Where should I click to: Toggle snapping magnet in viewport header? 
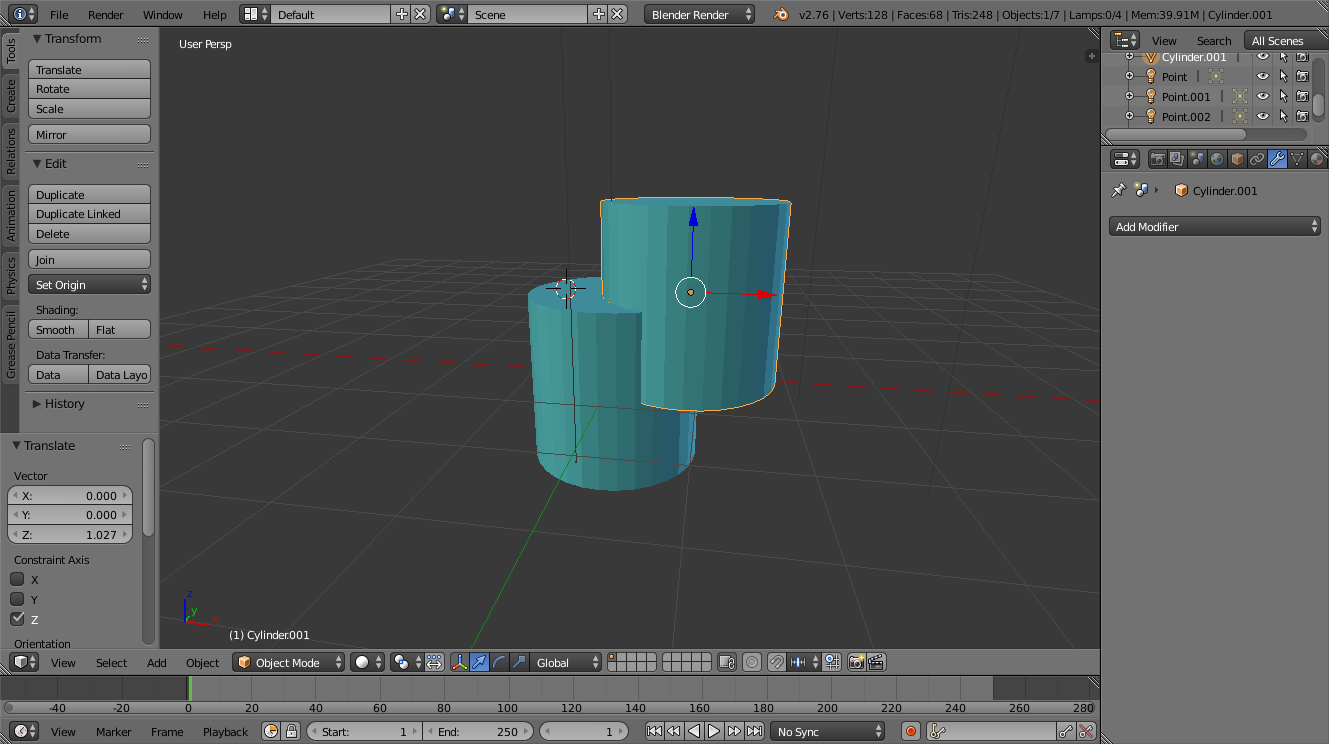776,662
